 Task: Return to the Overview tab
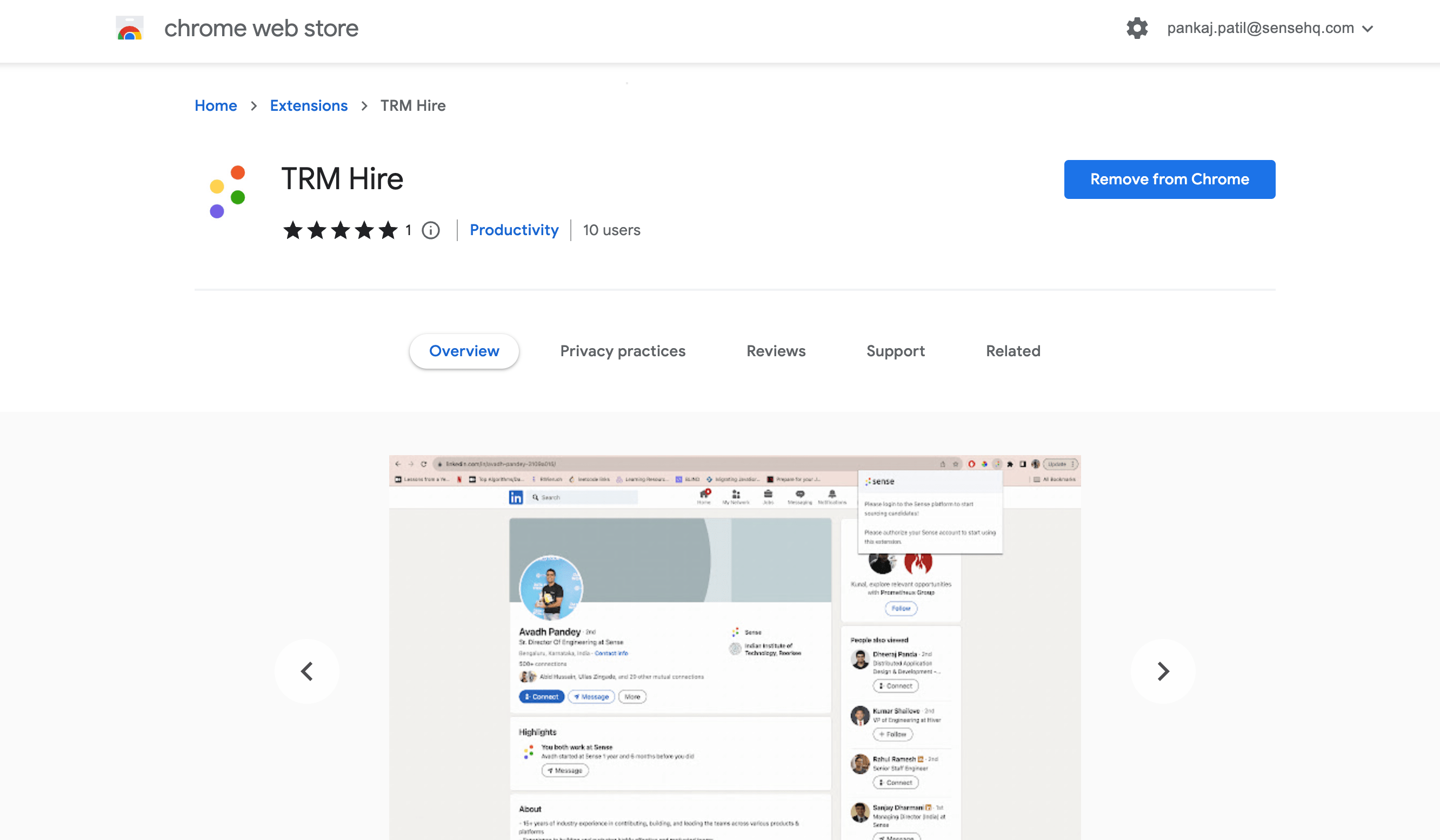pos(464,351)
